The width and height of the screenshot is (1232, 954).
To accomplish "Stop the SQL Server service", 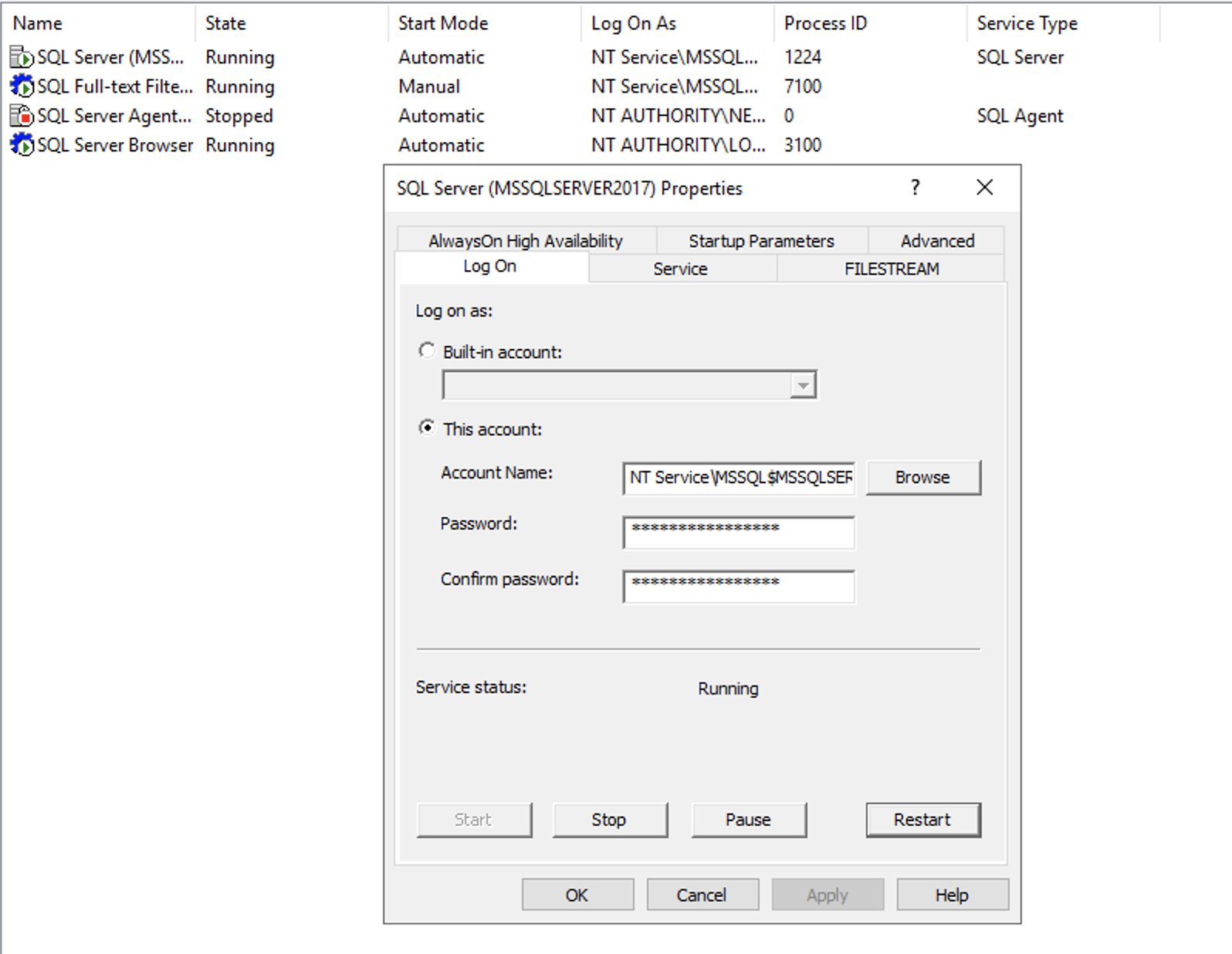I will point(610,820).
